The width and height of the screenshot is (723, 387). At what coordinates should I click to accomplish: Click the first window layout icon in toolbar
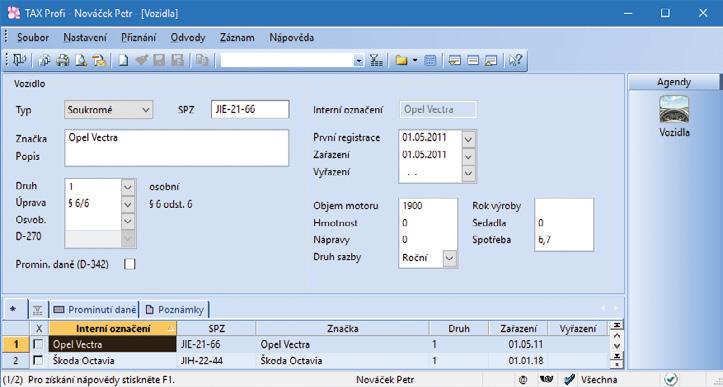pyautogui.click(x=455, y=60)
